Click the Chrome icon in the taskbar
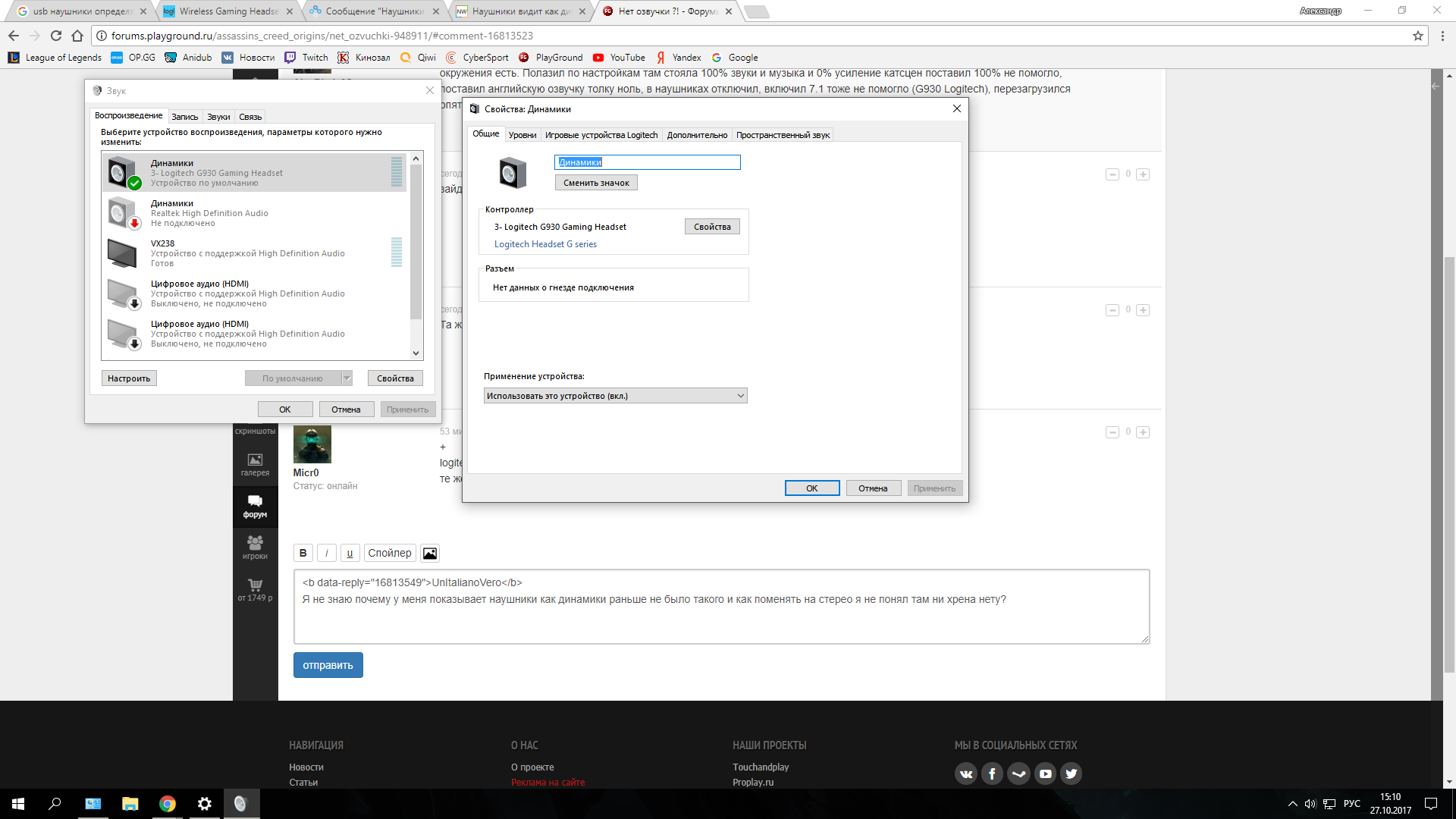This screenshot has width=1456, height=819. [x=167, y=804]
